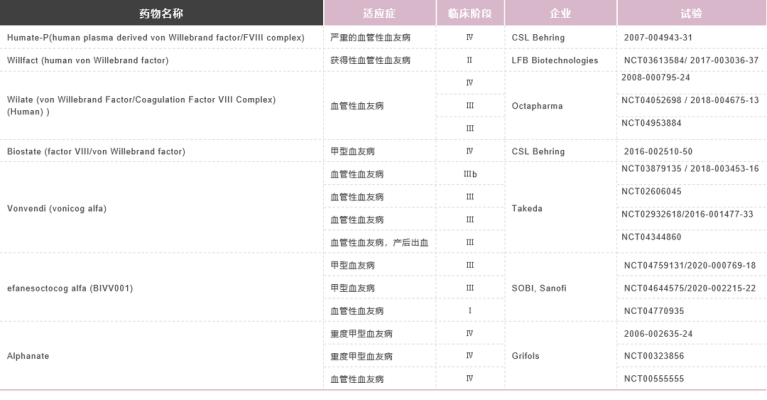Click the 企业 column header

[x=561, y=13]
